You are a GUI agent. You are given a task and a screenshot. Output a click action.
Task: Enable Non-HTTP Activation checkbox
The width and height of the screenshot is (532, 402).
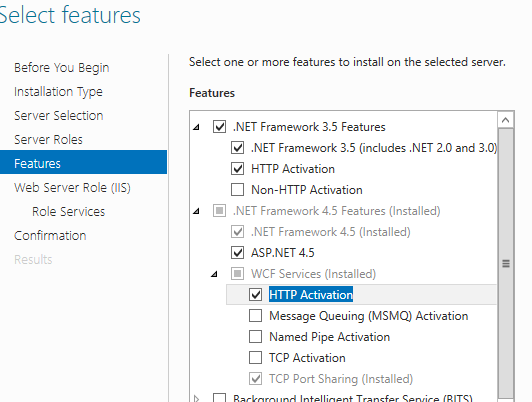[237, 190]
